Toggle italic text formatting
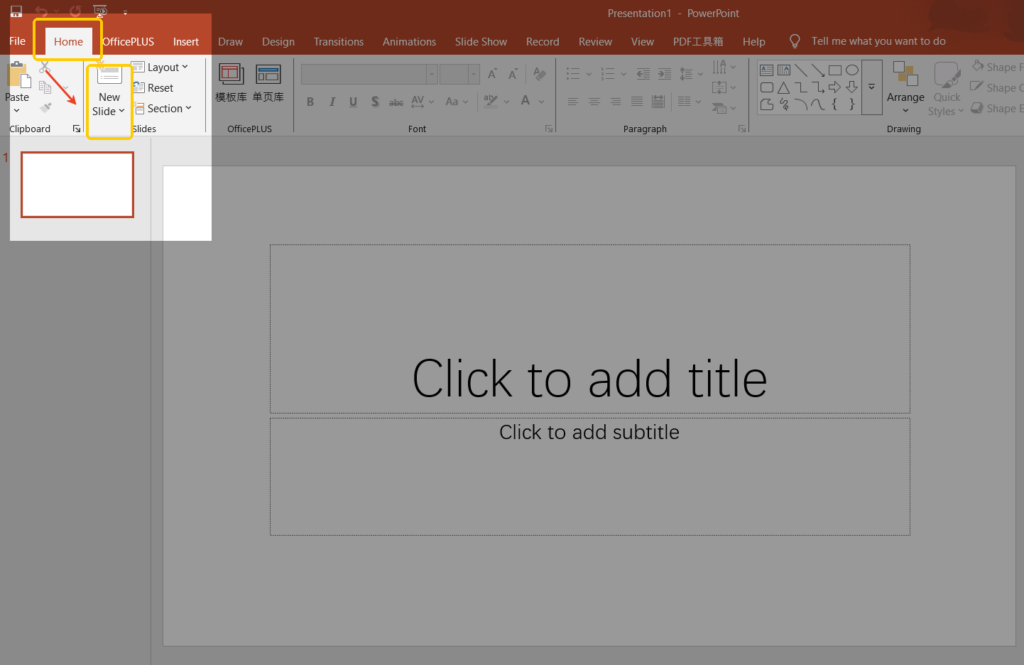 tap(332, 102)
